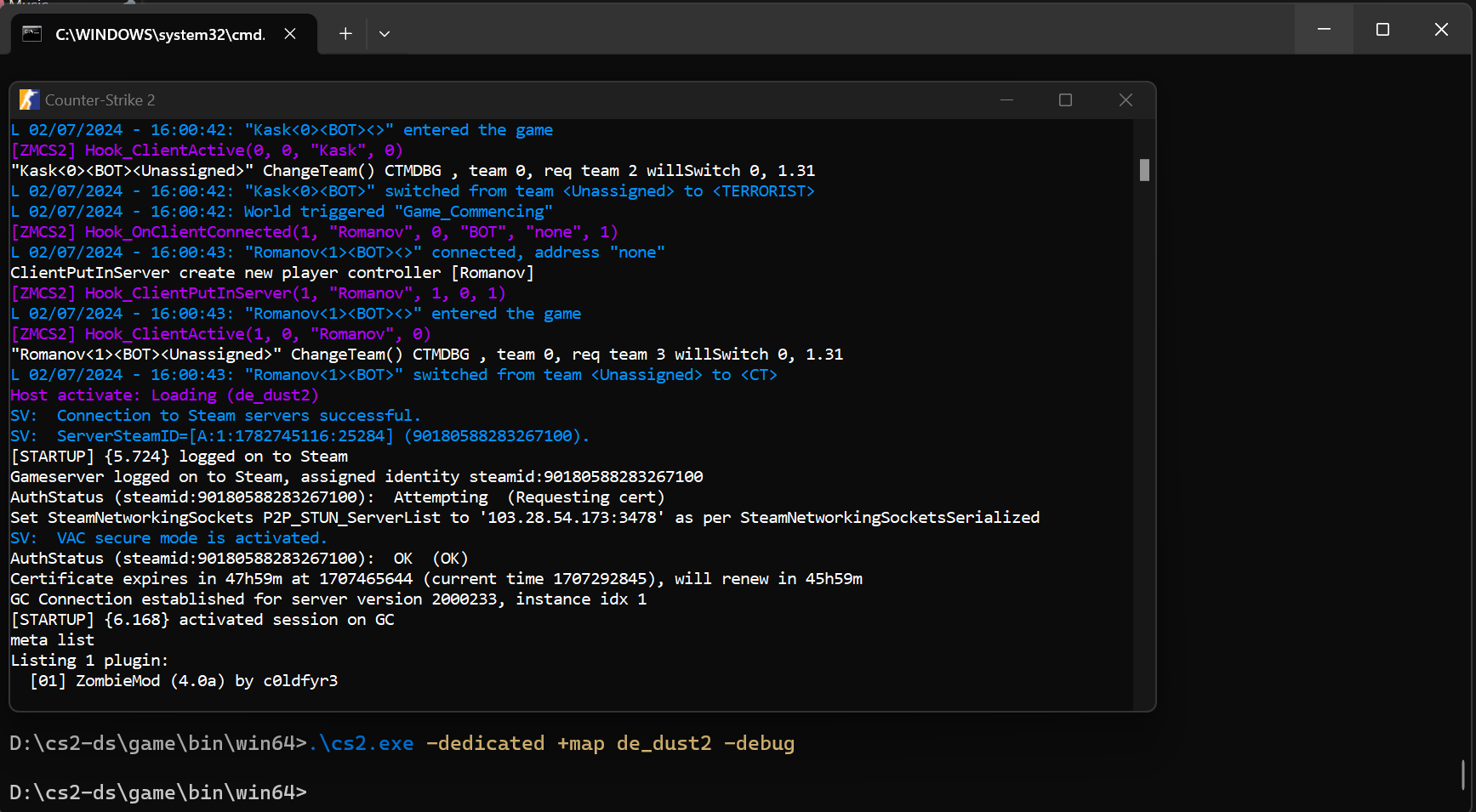Close the Counter-Strike 2 console window
Viewport: 1476px width, 812px height.
click(x=1126, y=100)
